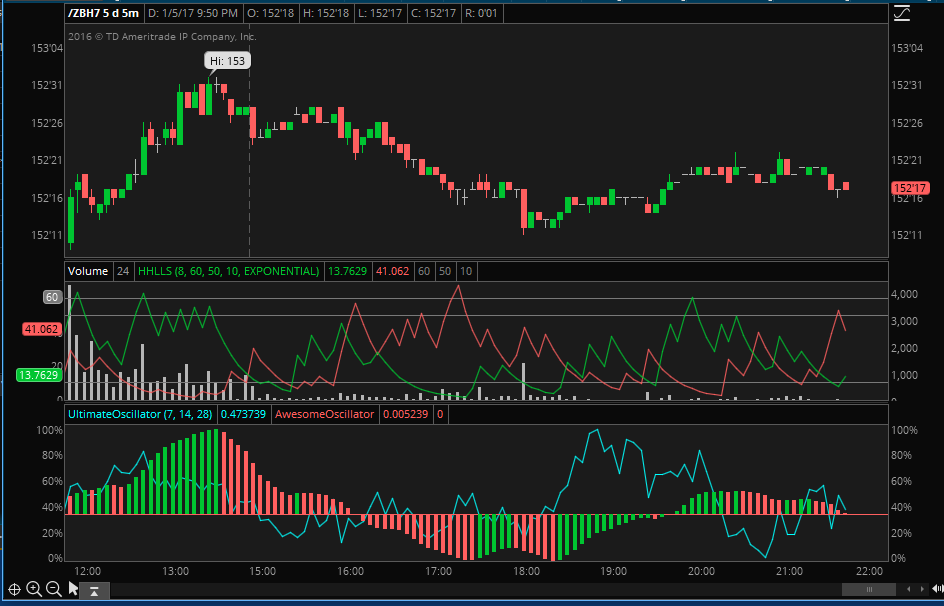Viewport: 944px width, 606px height.
Task: Click the Hi: 153 price bubble
Action: pyautogui.click(x=227, y=61)
